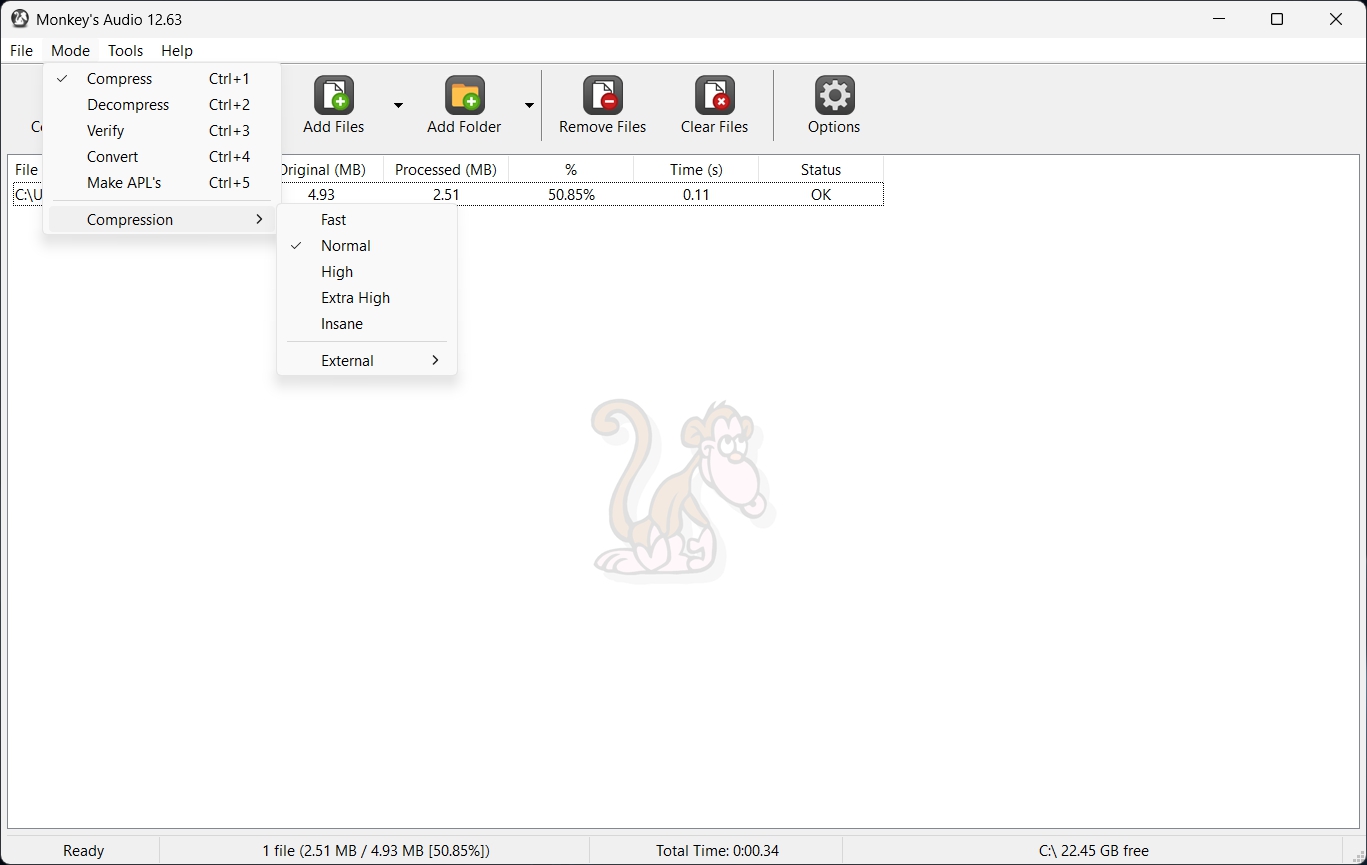Screen dimensions: 1367x865
Task: Click the 2.51 processed size cell
Action: 446,195
